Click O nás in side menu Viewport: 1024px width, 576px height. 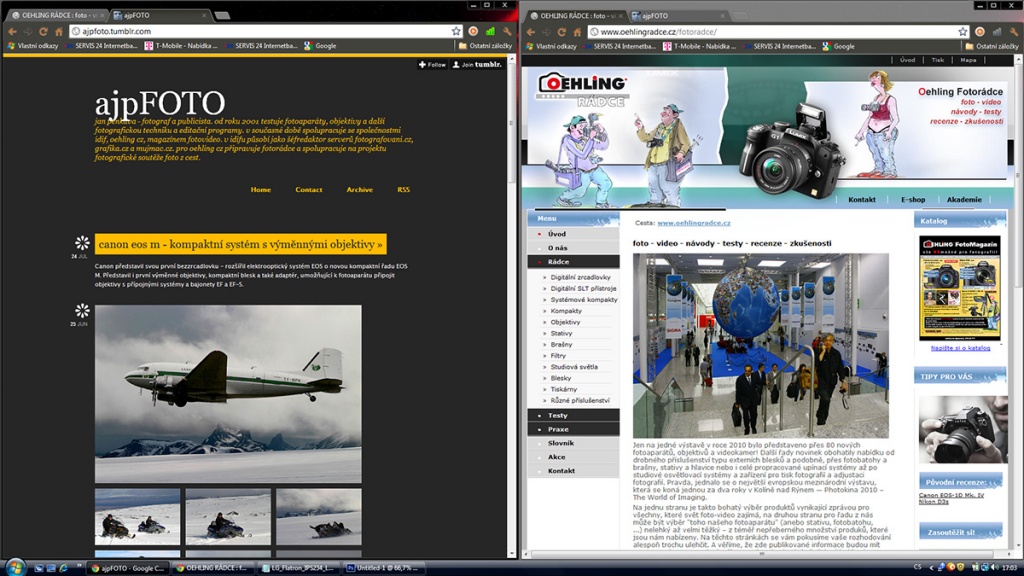tap(573, 248)
